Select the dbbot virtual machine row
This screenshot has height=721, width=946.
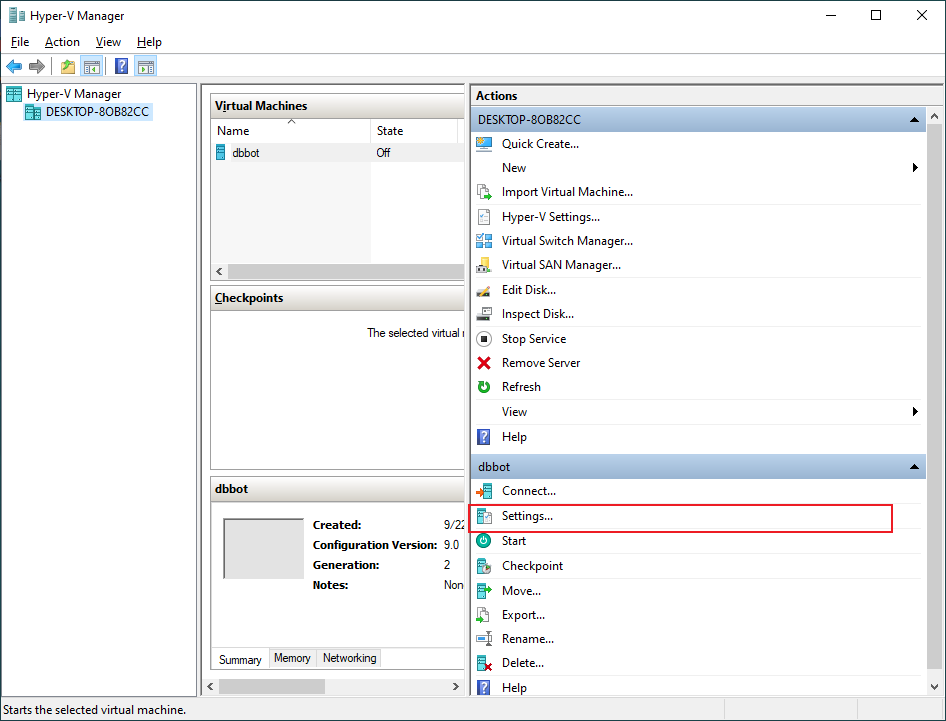pos(338,153)
